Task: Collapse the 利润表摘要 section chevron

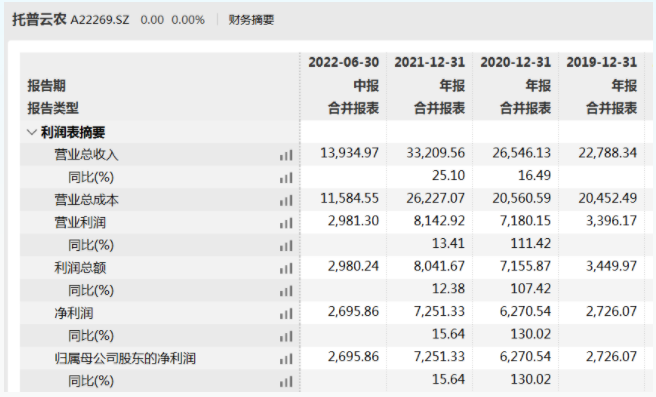Action: tap(32, 133)
